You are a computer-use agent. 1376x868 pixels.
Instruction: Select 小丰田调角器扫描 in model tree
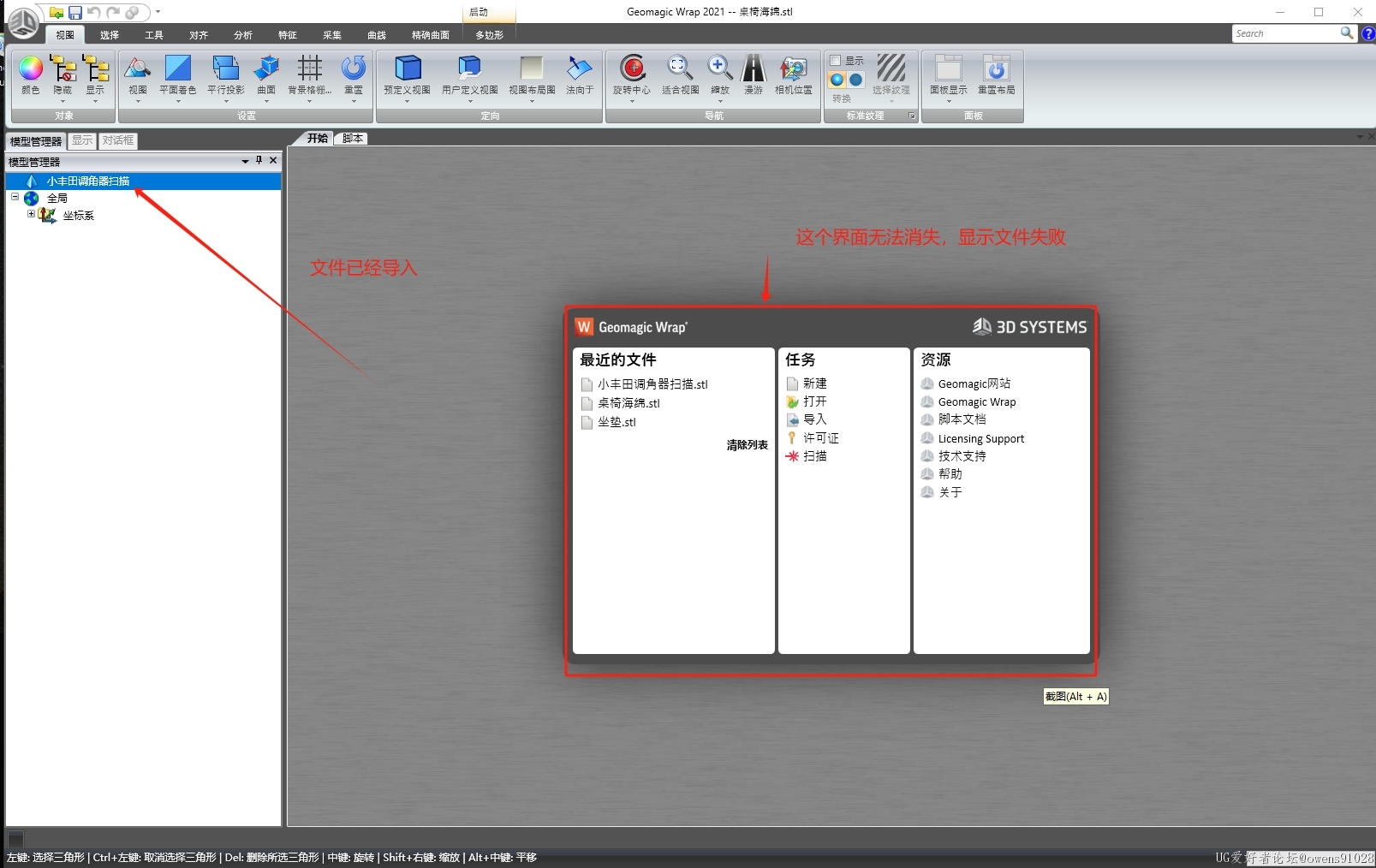(x=88, y=181)
